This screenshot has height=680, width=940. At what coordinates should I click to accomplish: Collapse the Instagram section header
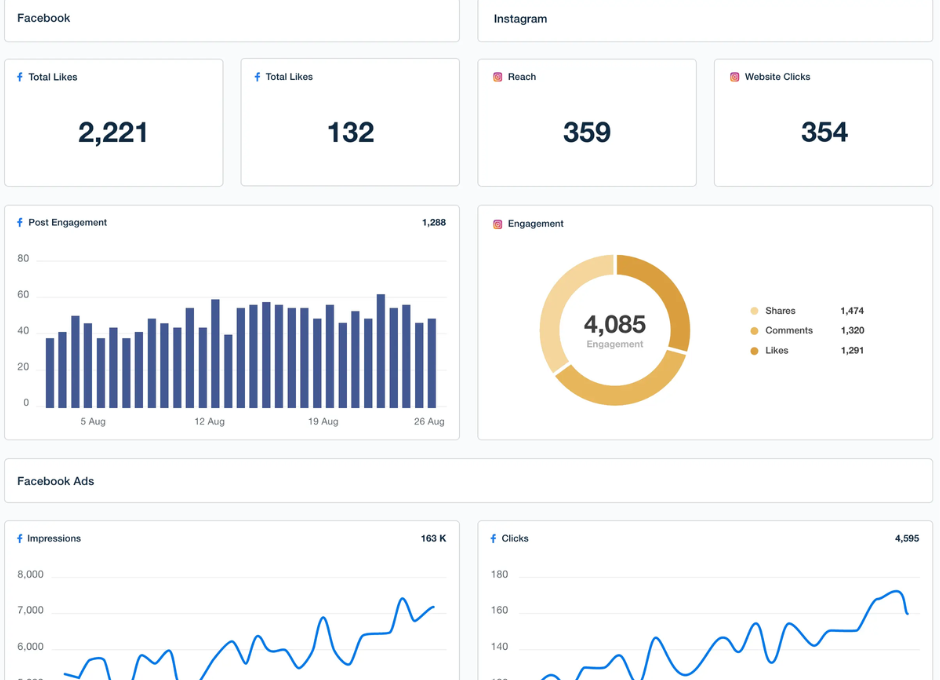(x=516, y=18)
